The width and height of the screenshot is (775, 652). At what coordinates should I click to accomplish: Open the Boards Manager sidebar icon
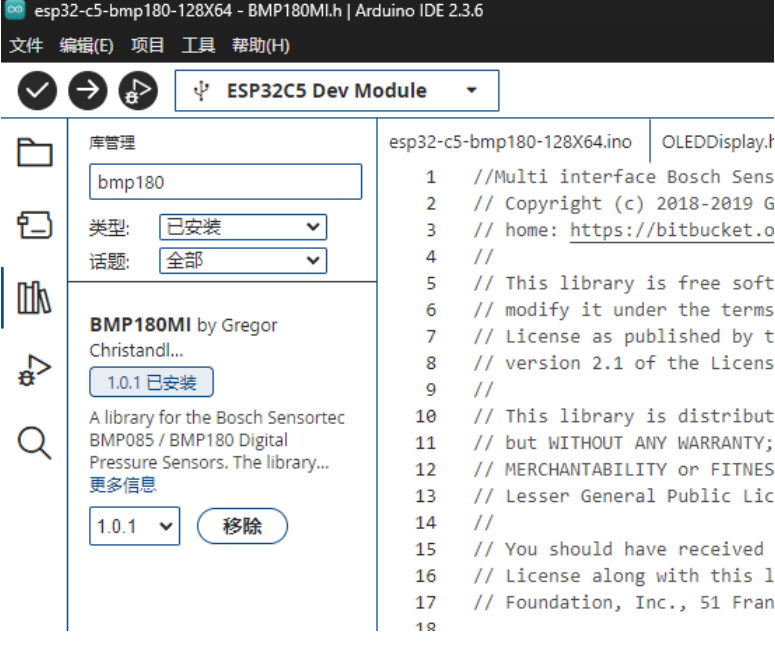click(34, 225)
